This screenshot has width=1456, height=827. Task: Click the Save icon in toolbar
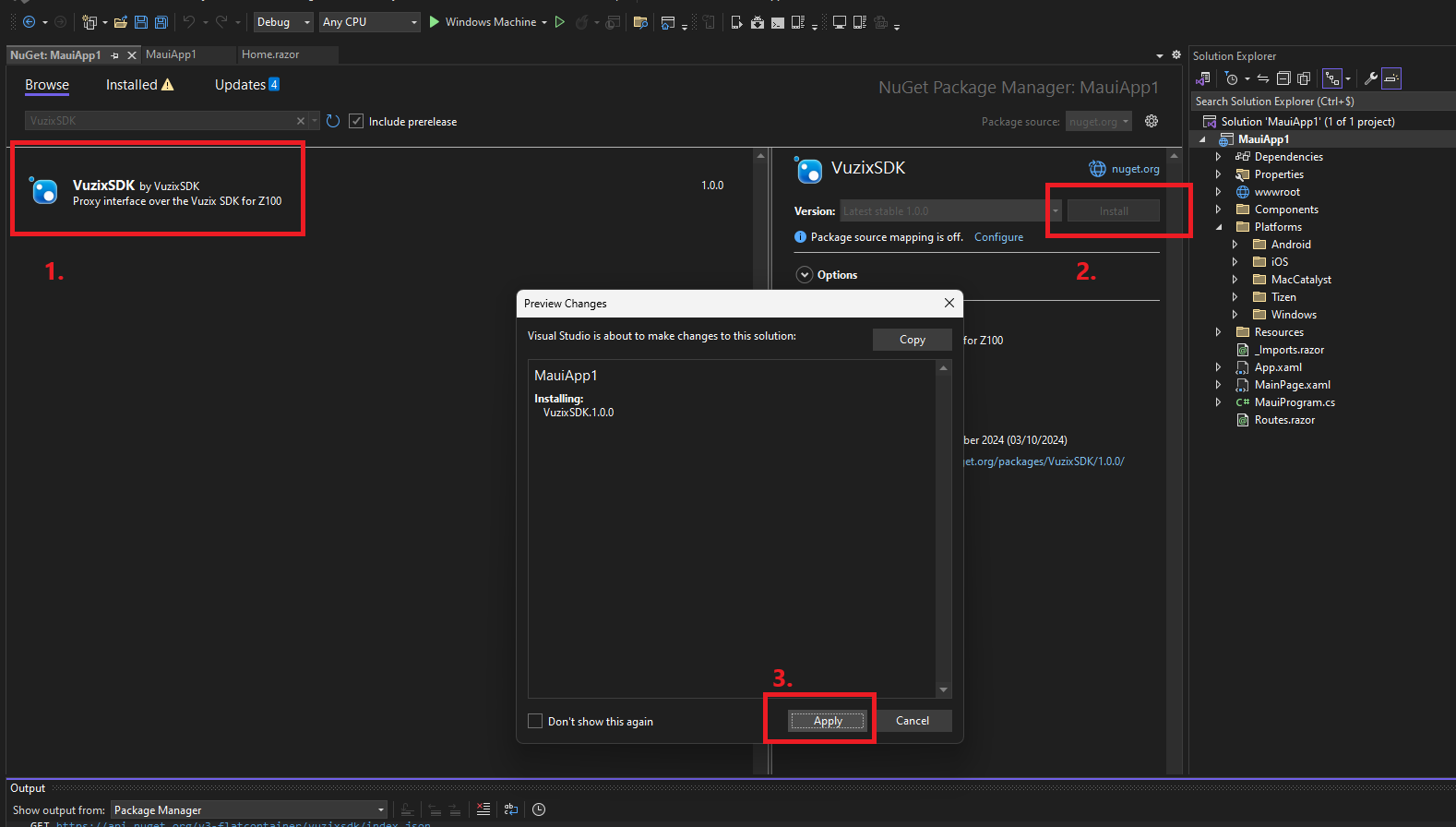[x=141, y=22]
